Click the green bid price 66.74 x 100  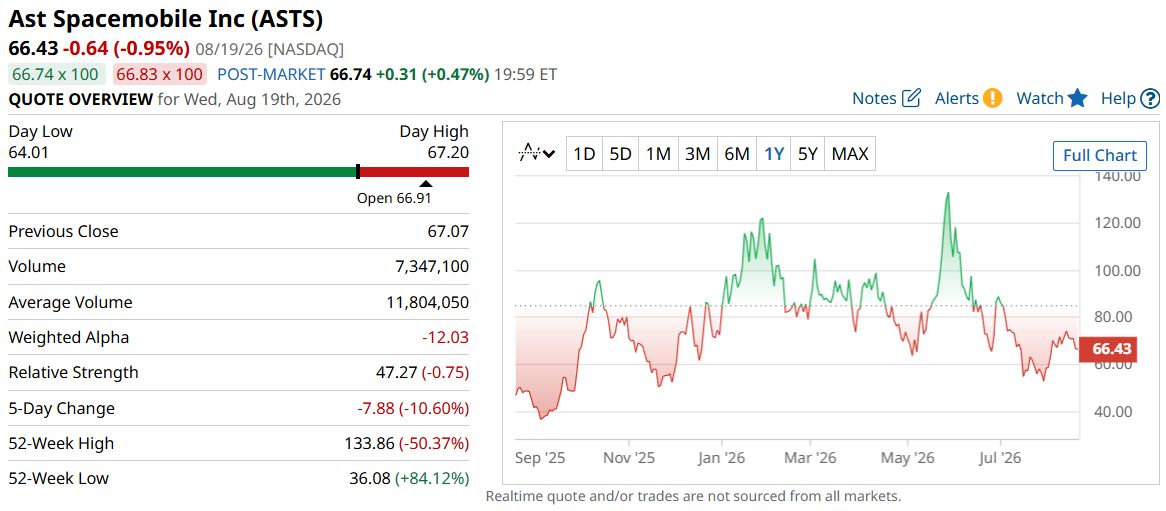tap(53, 74)
